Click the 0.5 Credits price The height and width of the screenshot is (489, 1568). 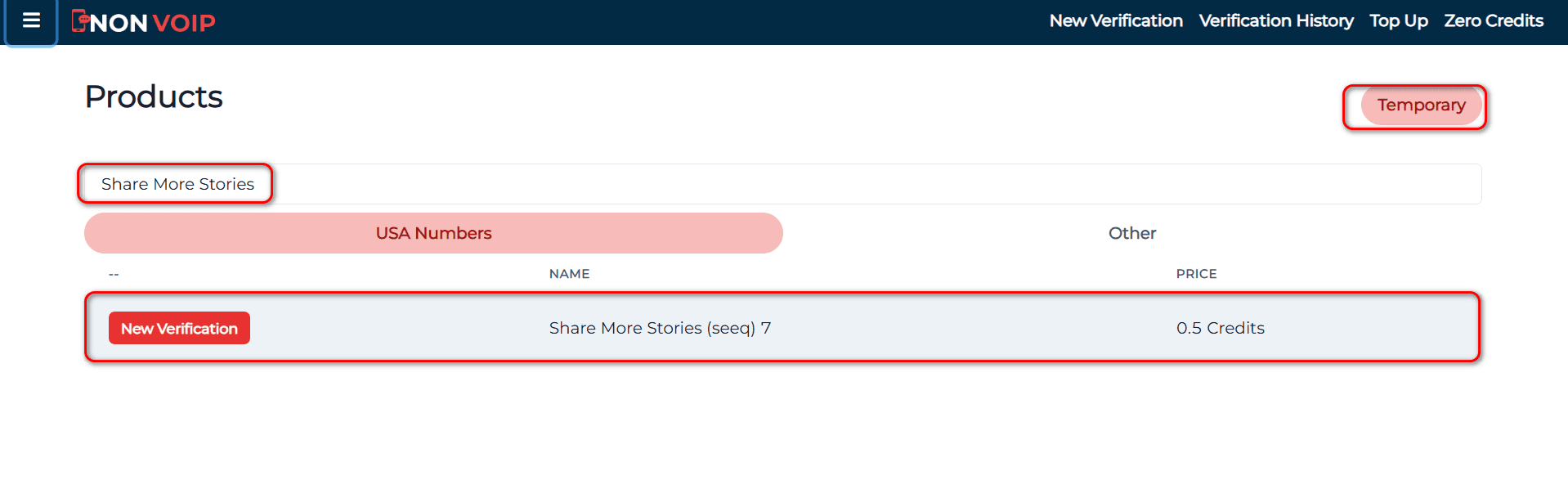coord(1220,328)
